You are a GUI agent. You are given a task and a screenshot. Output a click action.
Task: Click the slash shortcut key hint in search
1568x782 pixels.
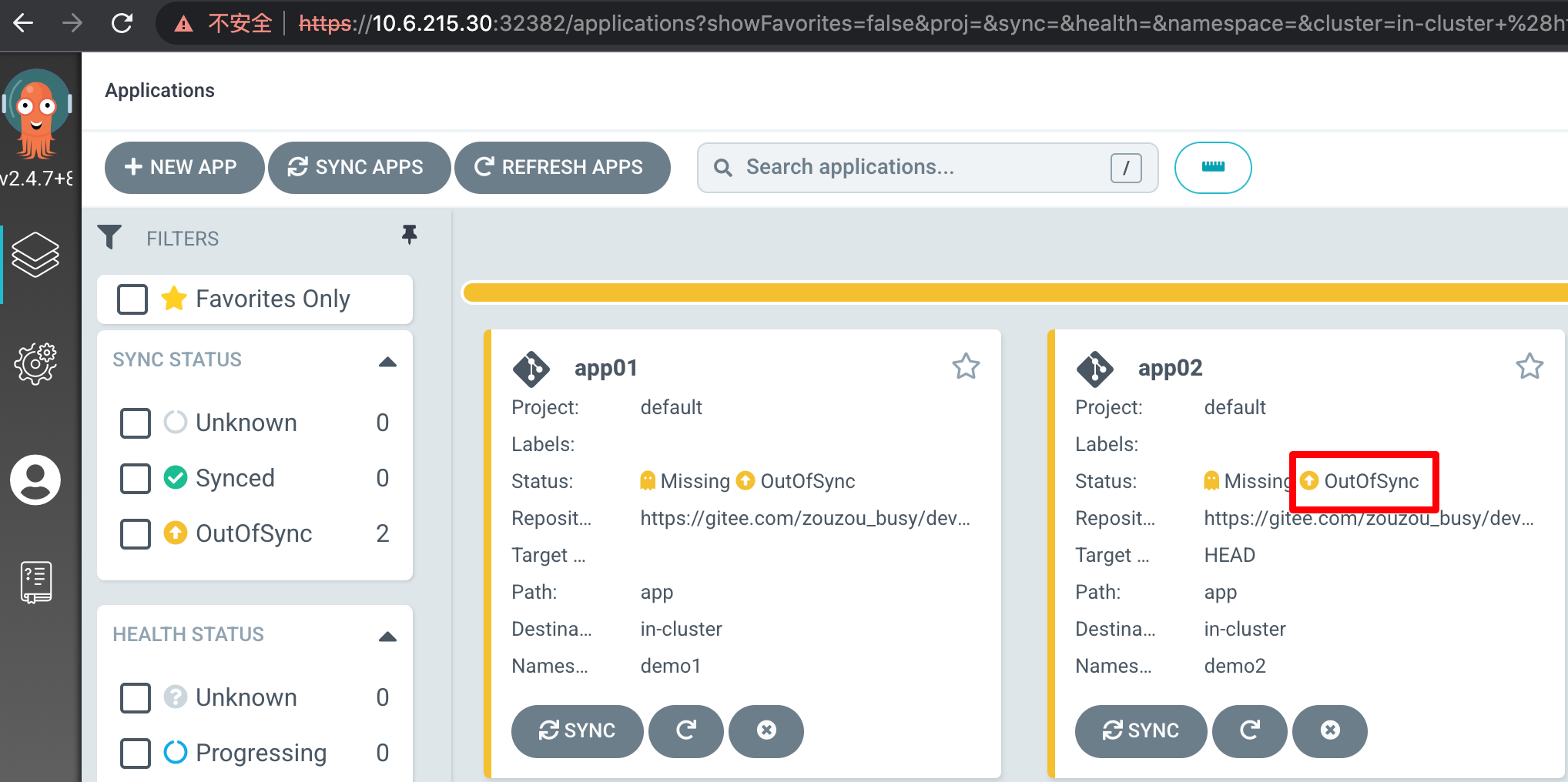click(1126, 168)
